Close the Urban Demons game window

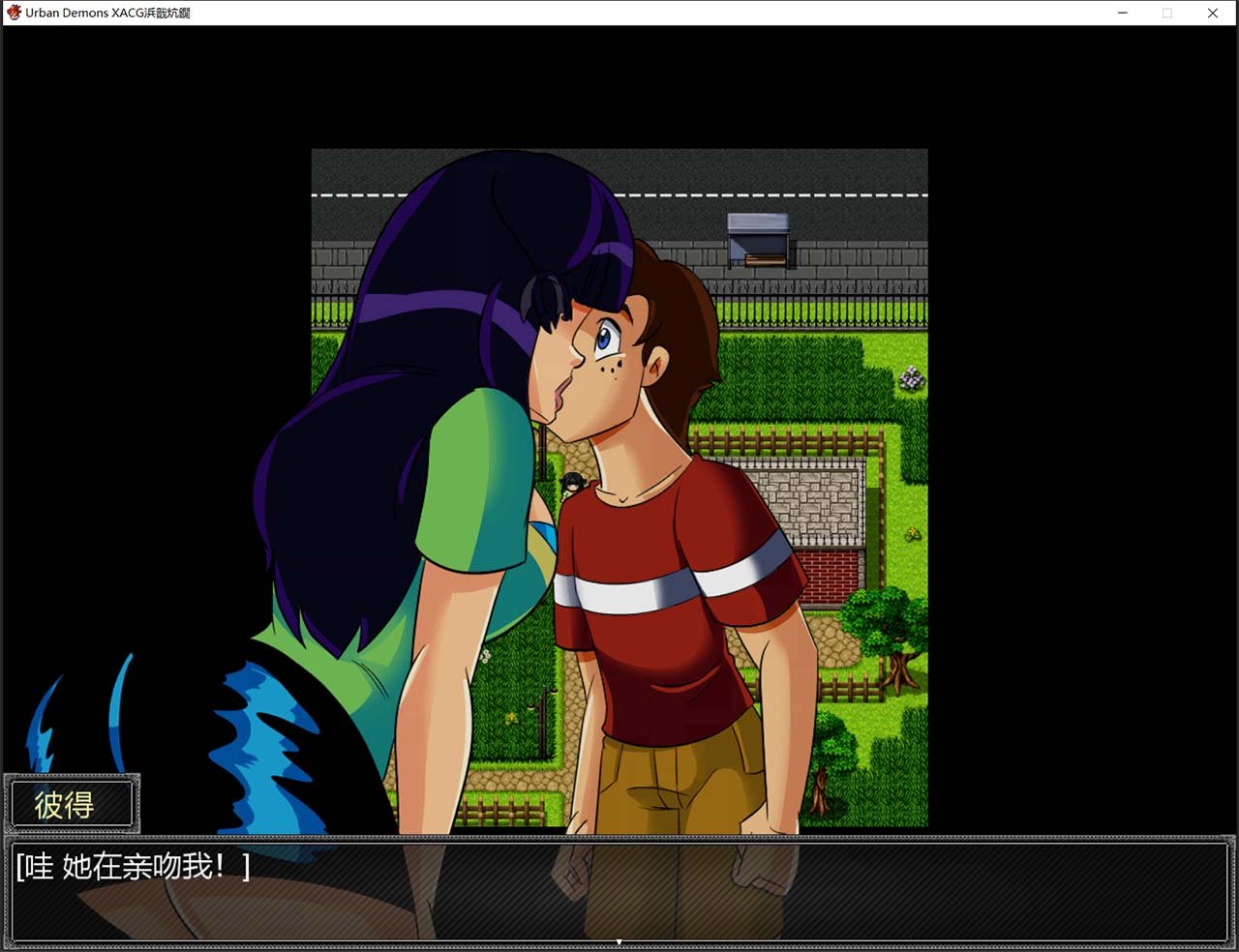coord(1212,13)
